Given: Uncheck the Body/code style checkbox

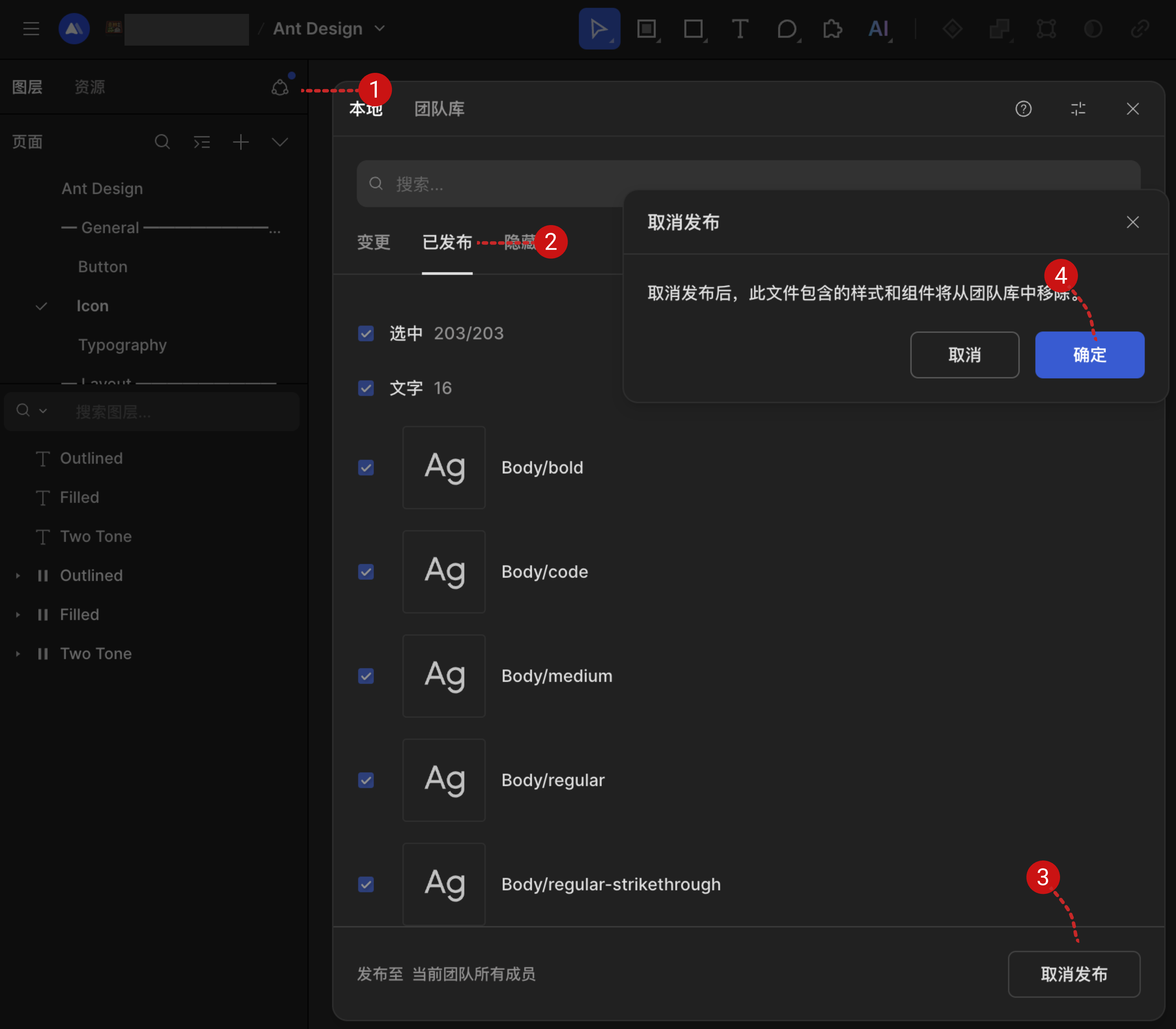Looking at the screenshot, I should click(x=365, y=572).
